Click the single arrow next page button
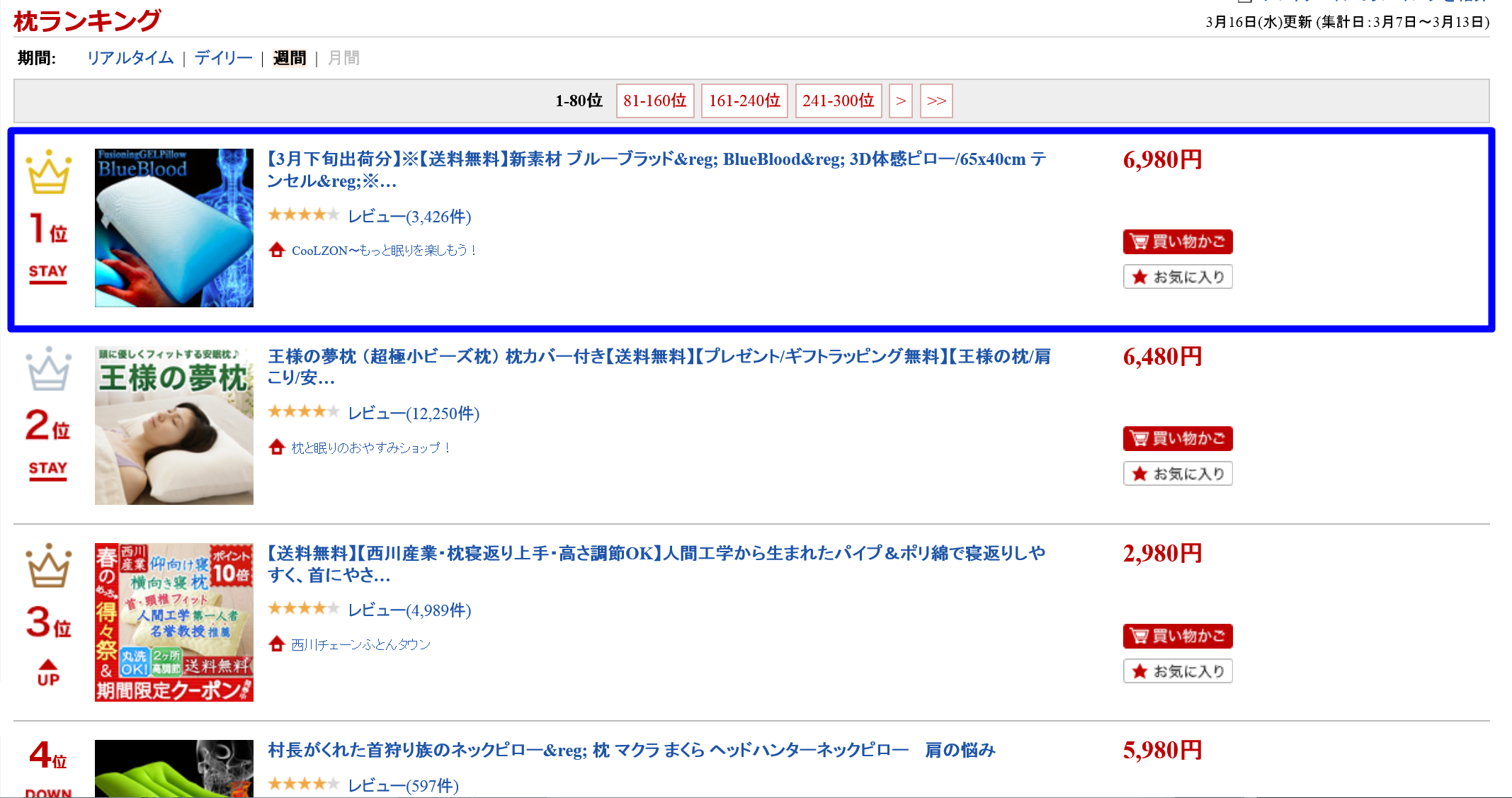 point(900,101)
